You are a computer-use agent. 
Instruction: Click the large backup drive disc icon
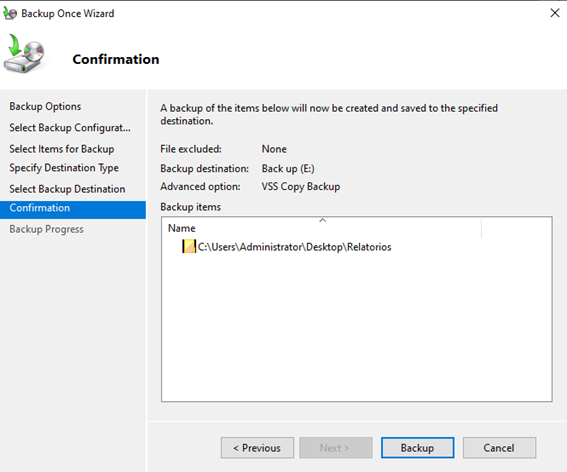click(25, 54)
